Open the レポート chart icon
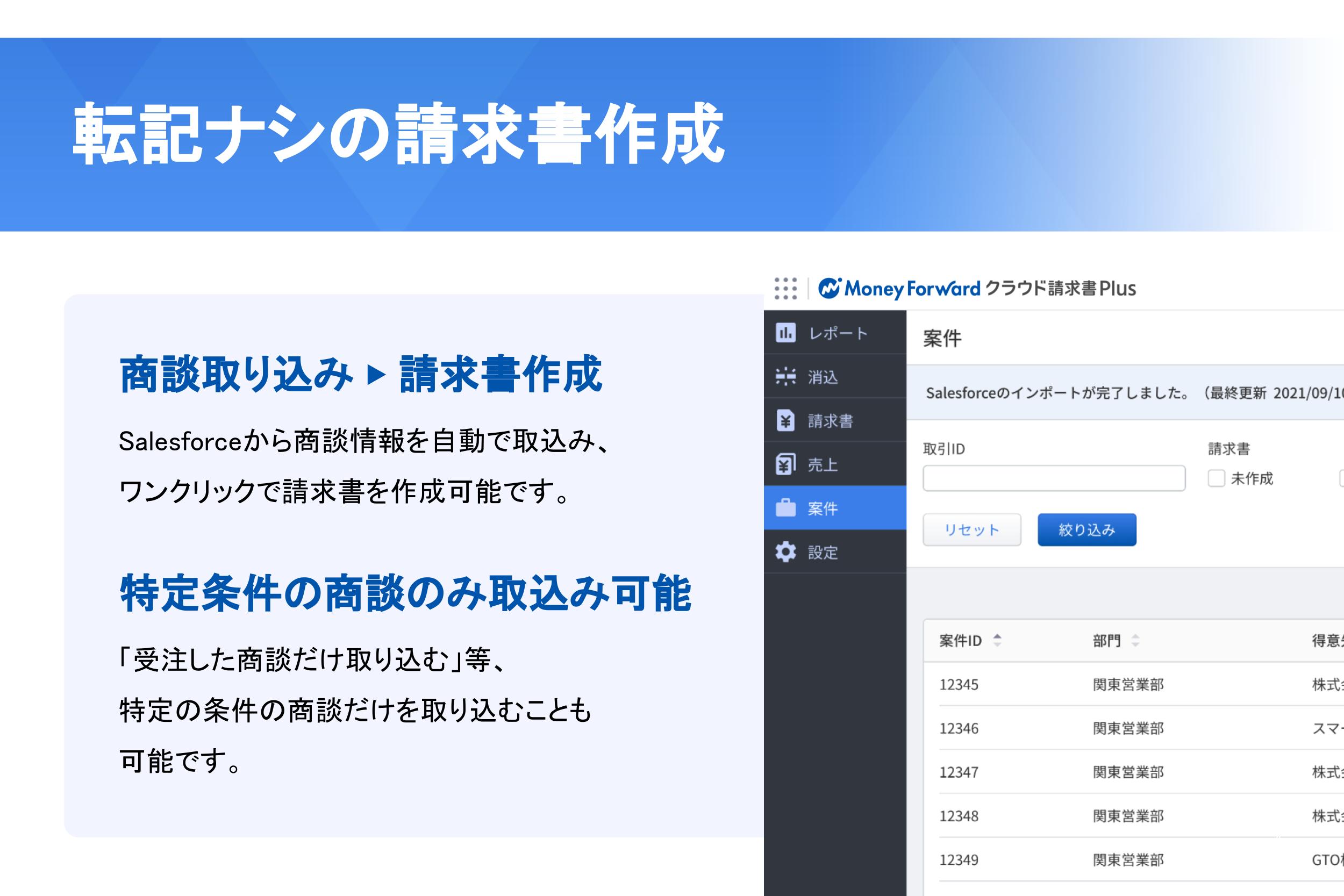The image size is (1344, 896). coord(785,333)
